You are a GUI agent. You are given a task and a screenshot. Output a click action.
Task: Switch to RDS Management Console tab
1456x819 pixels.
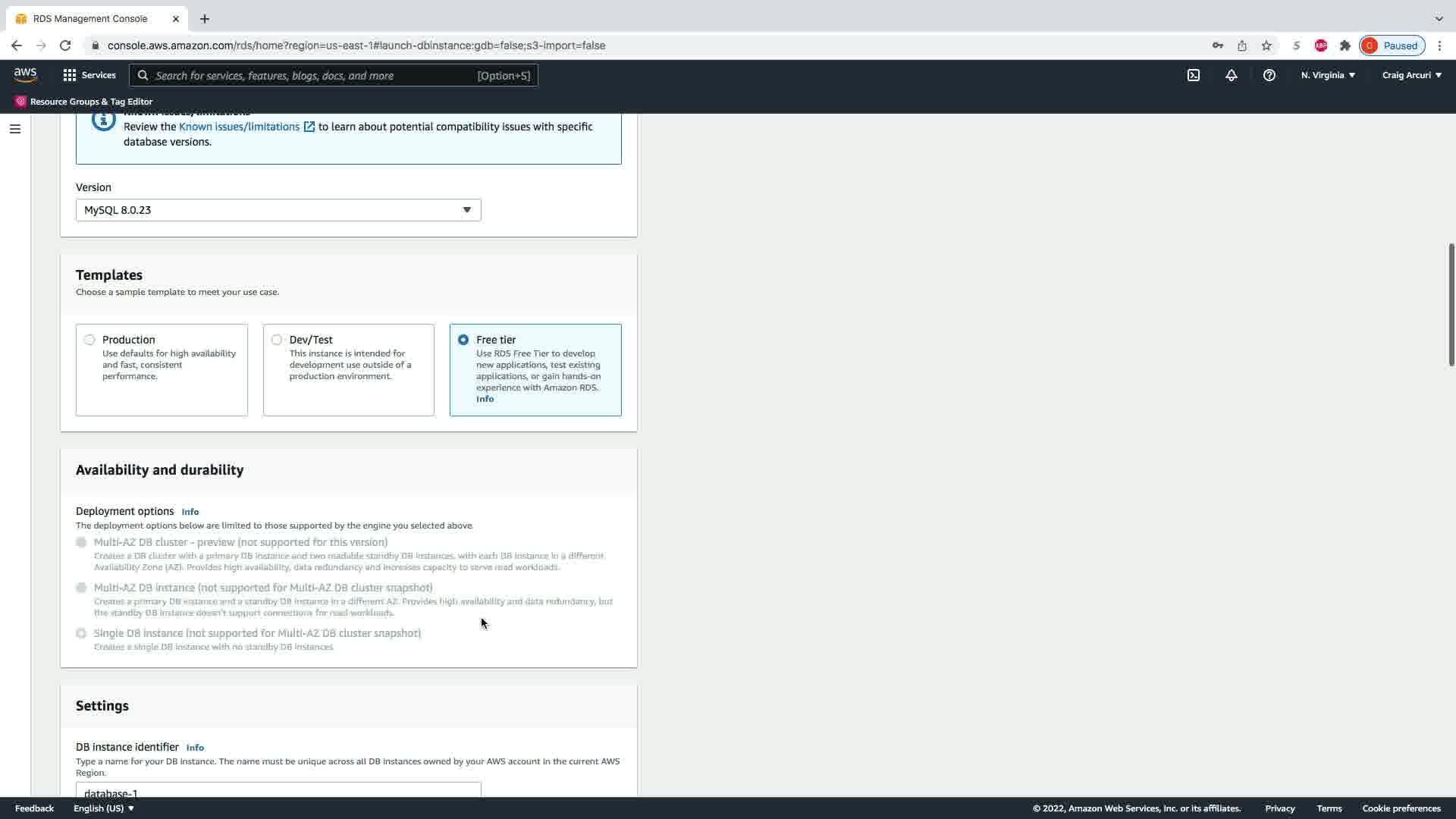[x=91, y=18]
